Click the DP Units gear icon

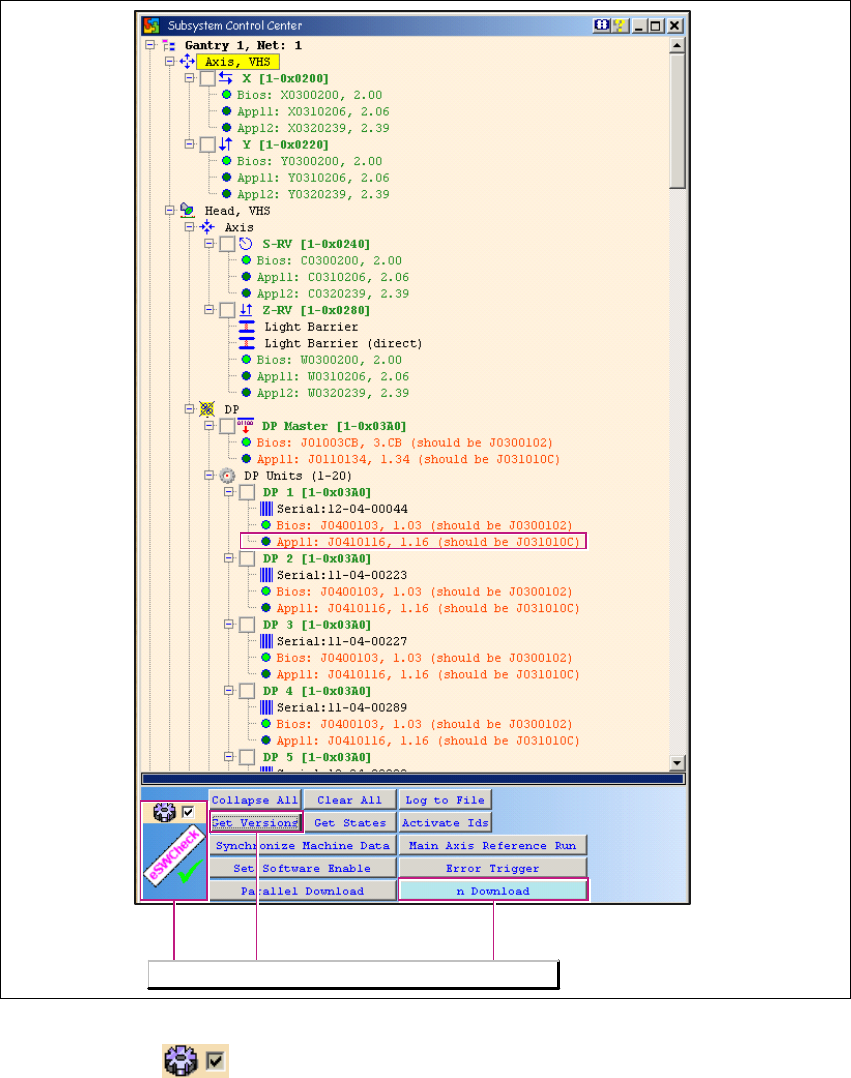(227, 476)
